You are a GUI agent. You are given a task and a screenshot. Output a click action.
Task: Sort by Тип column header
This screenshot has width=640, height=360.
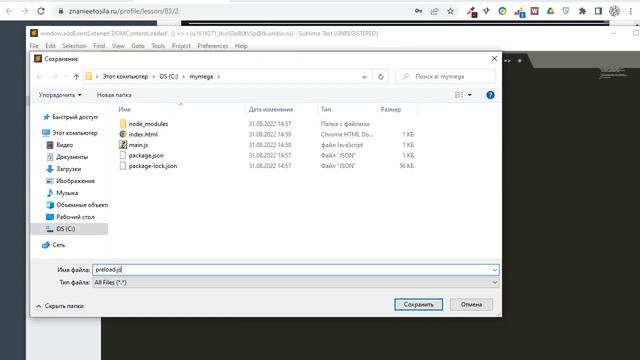[326, 109]
